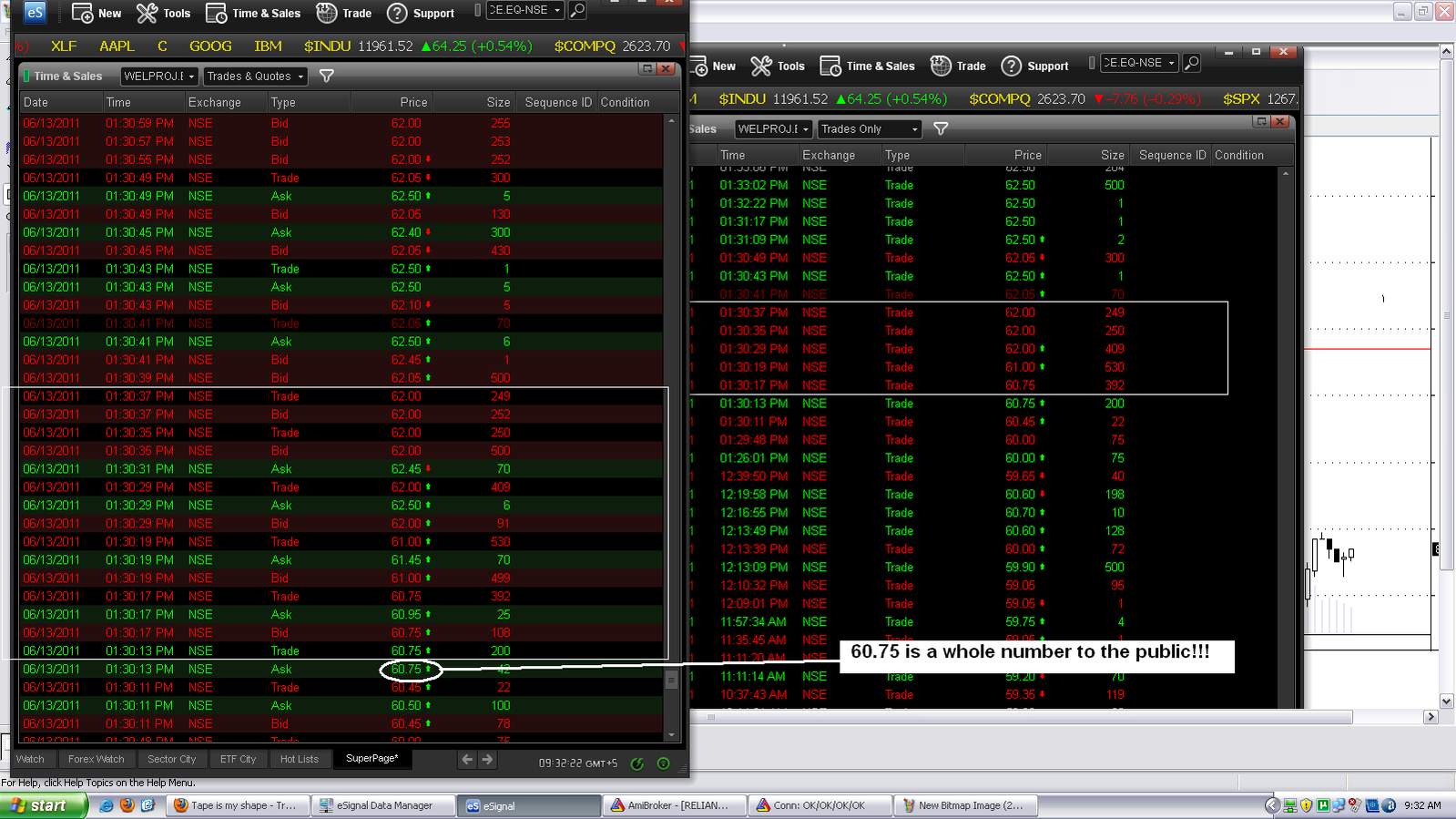
Task: Switch to the Hot Lists tab
Action: point(300,759)
